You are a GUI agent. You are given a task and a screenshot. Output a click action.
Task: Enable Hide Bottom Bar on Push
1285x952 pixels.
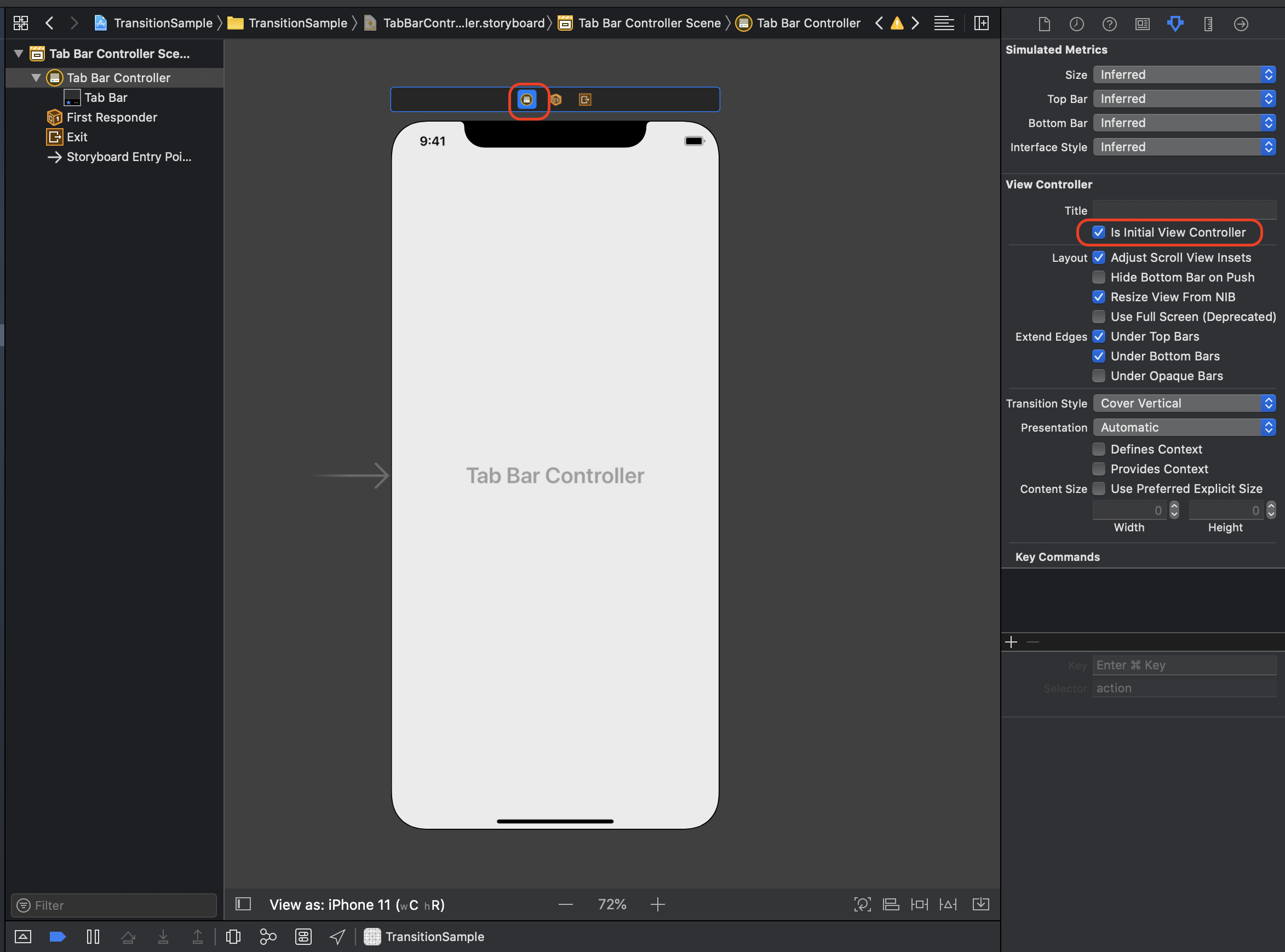[1098, 277]
